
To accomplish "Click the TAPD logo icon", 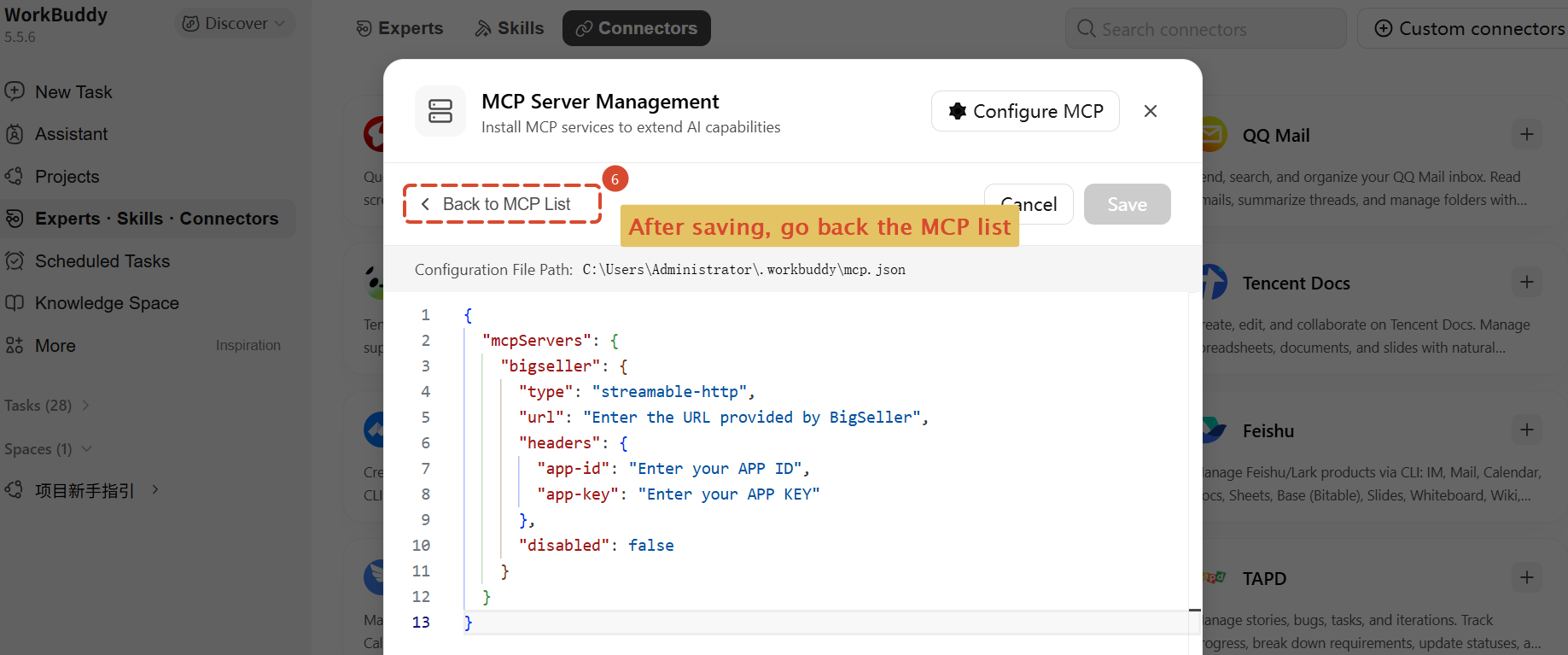I will point(1214,578).
